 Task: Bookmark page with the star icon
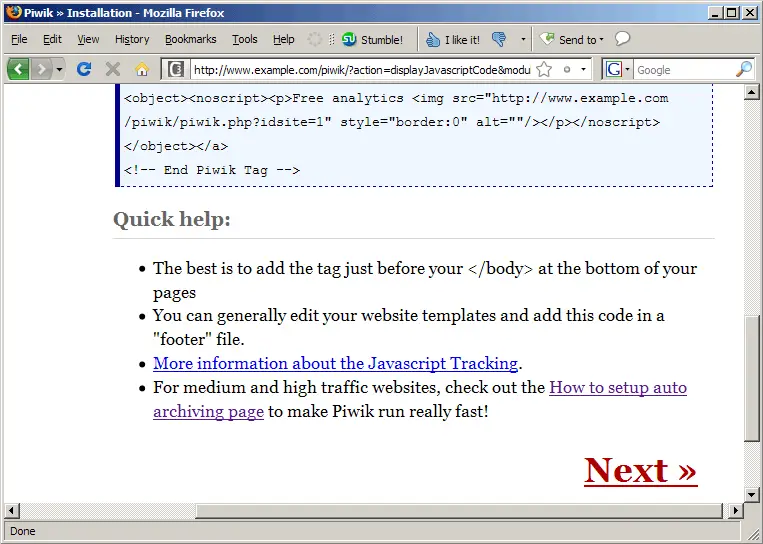coord(544,70)
